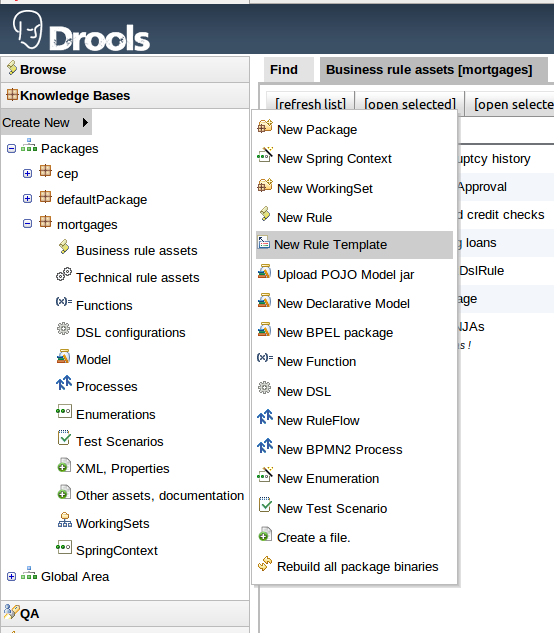Click the New Spring Context icon
The width and height of the screenshot is (554, 633).
coord(265,155)
